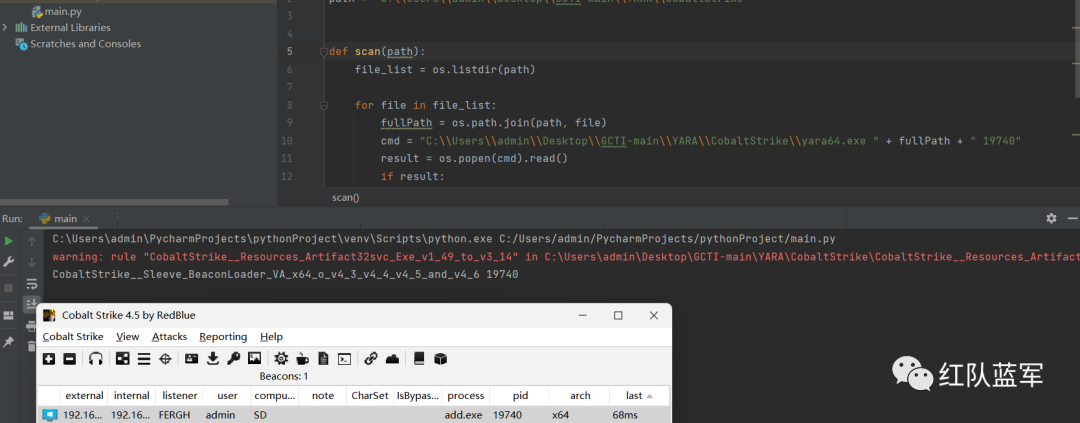This screenshot has width=1080, height=423.
Task: Click the coffee cup Java applet icon
Action: click(x=302, y=358)
